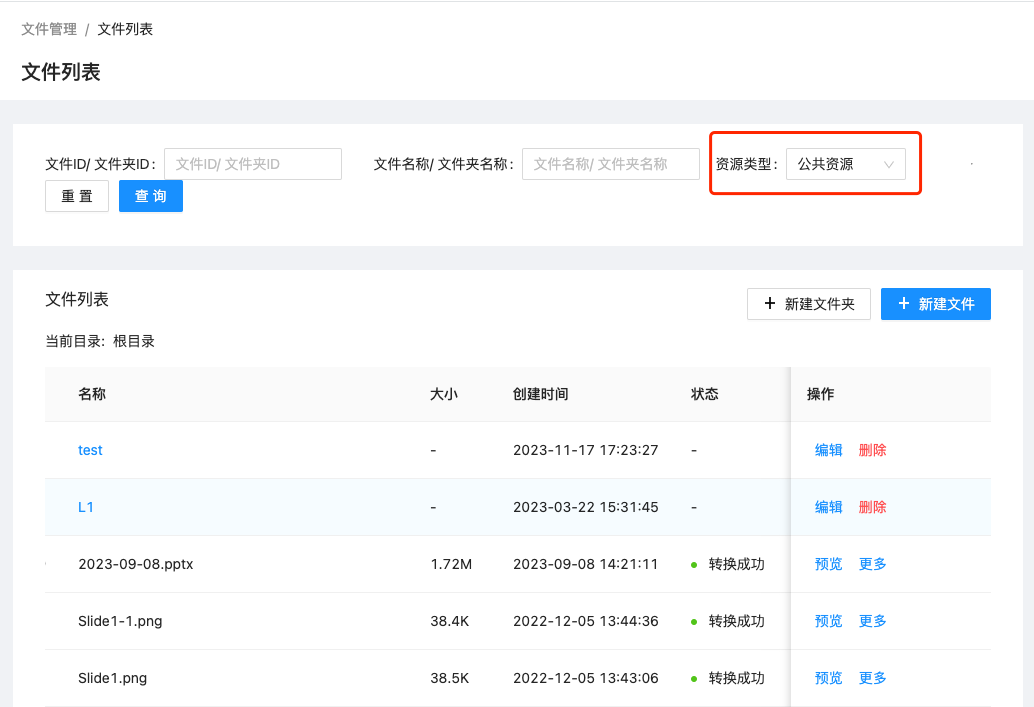Click the 重置 reset button
Screen dimensions: 1034x707
tap(76, 196)
